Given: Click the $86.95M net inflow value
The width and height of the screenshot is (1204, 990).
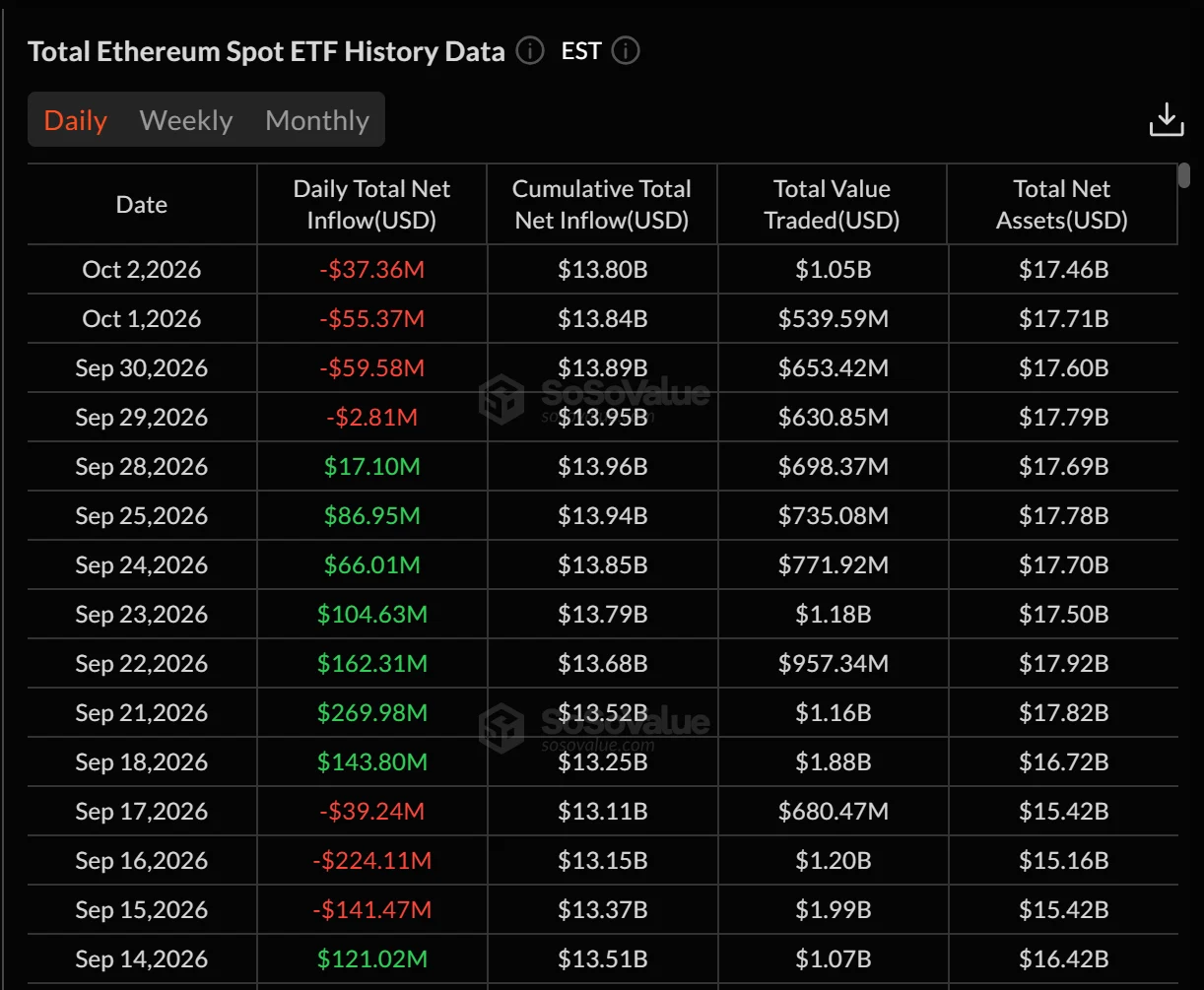Looking at the screenshot, I should [371, 515].
